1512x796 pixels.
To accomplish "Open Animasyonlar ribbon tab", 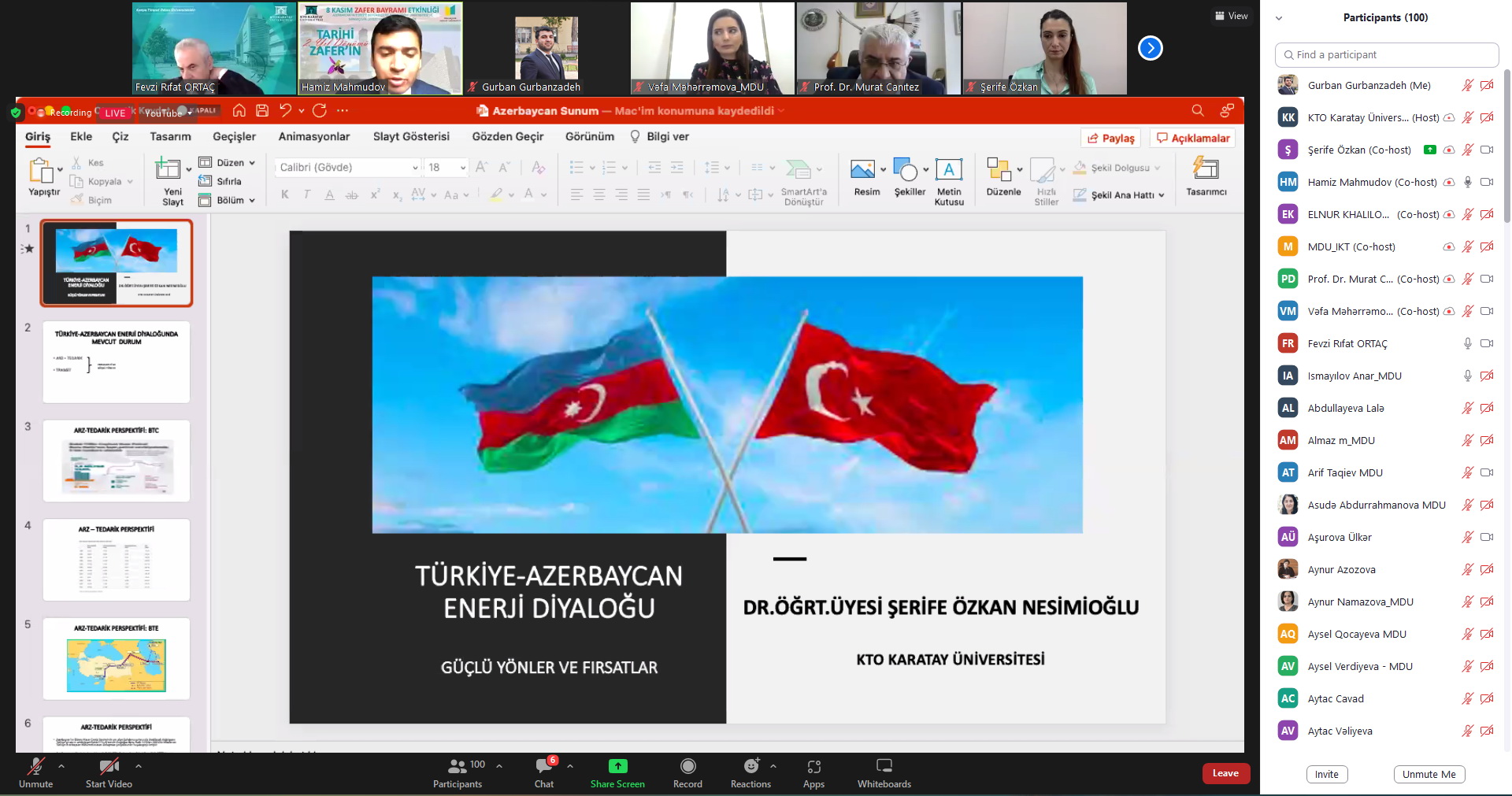I will tap(313, 136).
